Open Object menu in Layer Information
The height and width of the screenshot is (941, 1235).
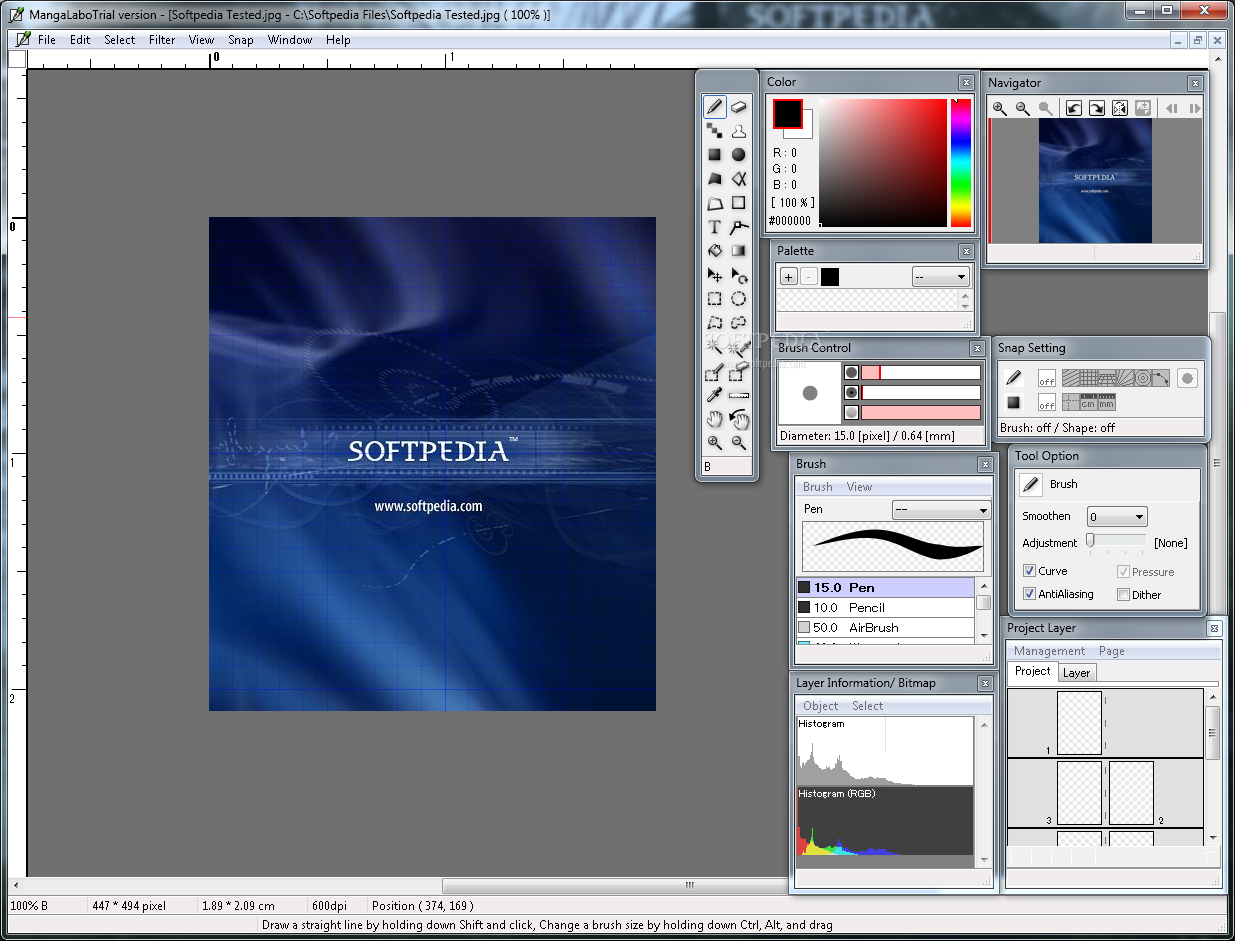tap(821, 706)
